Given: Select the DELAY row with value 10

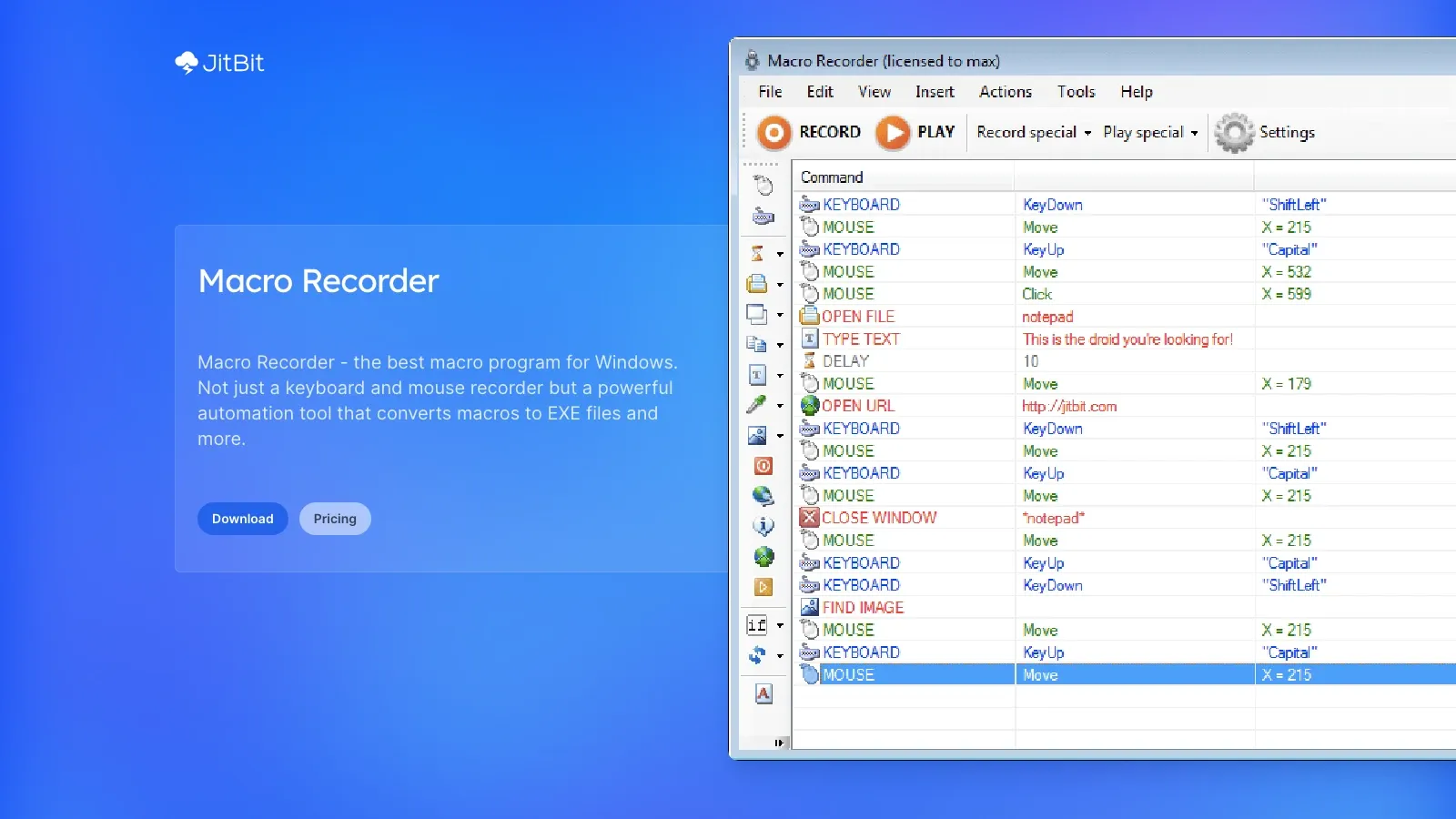Looking at the screenshot, I should tap(1125, 361).
